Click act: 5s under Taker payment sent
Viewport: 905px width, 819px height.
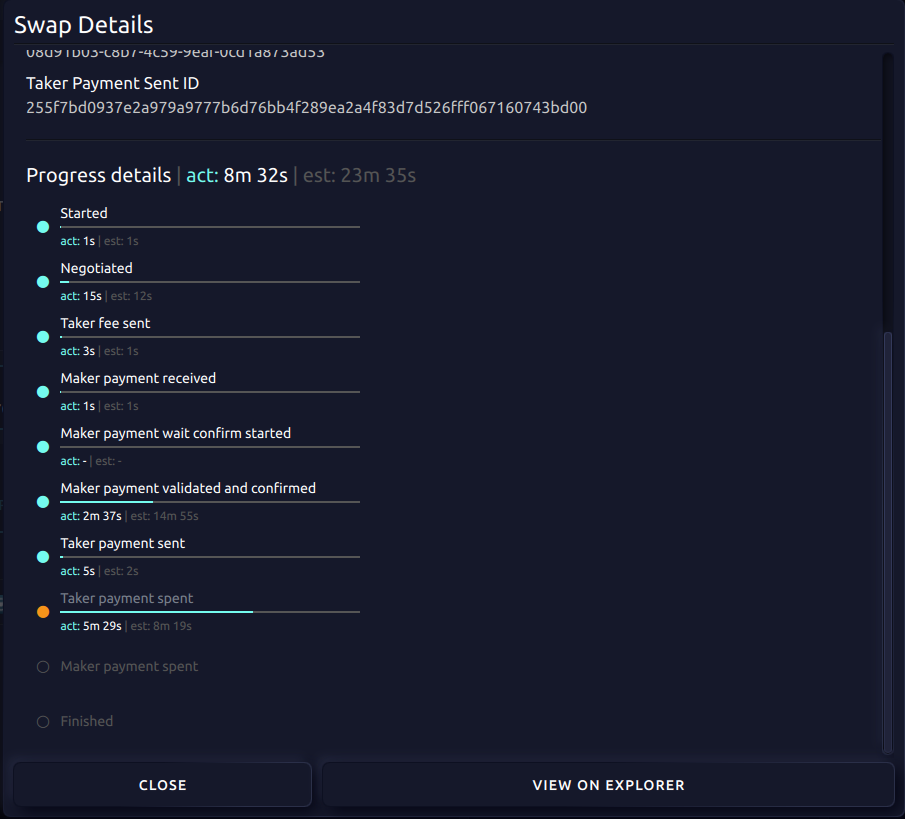point(77,571)
